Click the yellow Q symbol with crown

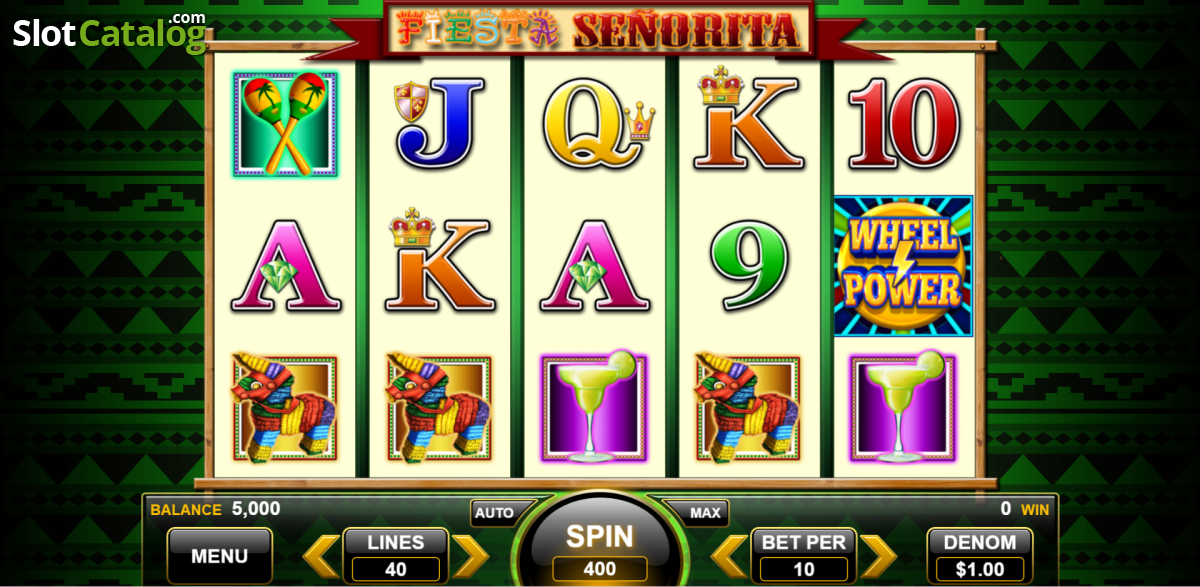coord(597,126)
